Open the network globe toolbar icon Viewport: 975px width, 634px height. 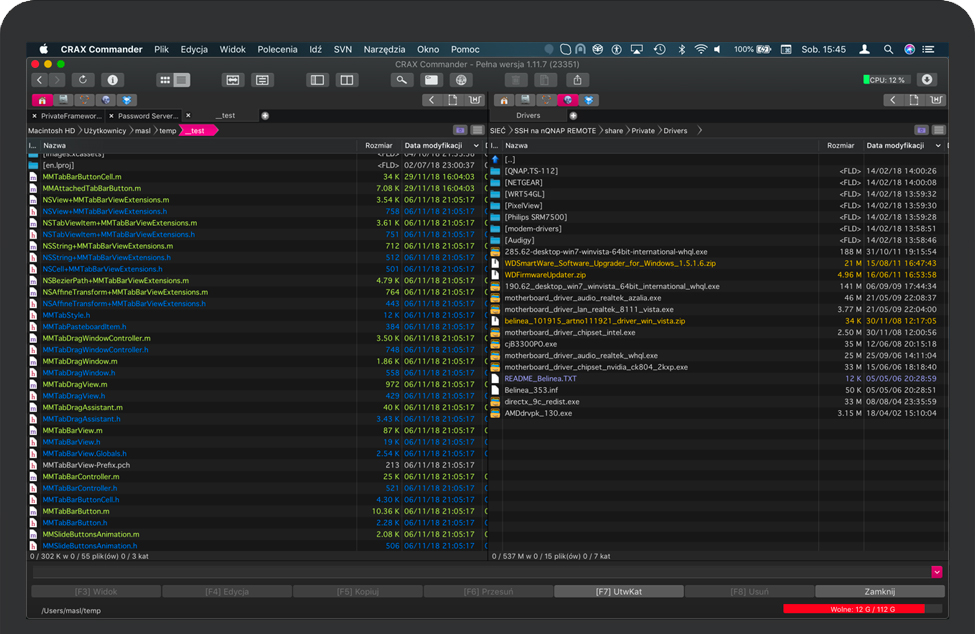click(x=461, y=80)
